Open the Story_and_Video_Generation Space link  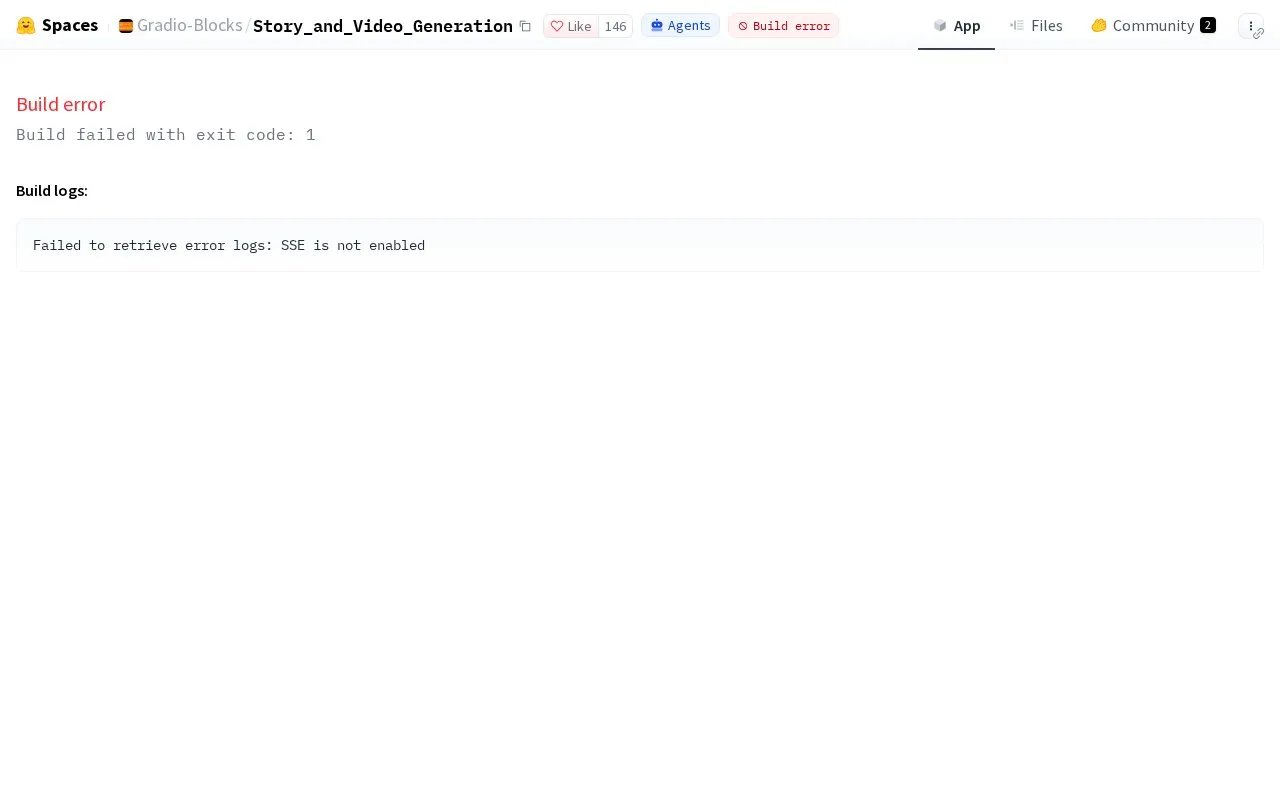[383, 26]
